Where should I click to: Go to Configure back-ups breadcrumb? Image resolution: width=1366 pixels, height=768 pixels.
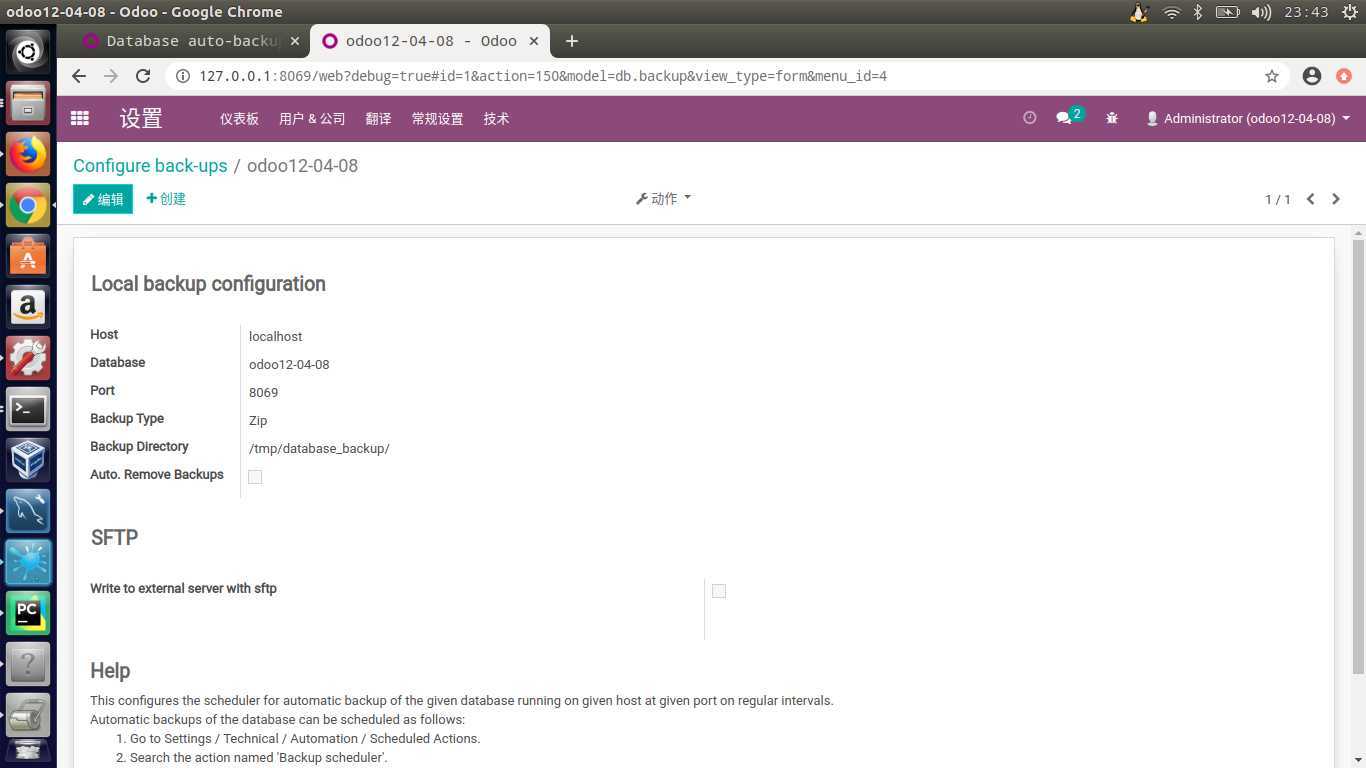pyautogui.click(x=150, y=166)
